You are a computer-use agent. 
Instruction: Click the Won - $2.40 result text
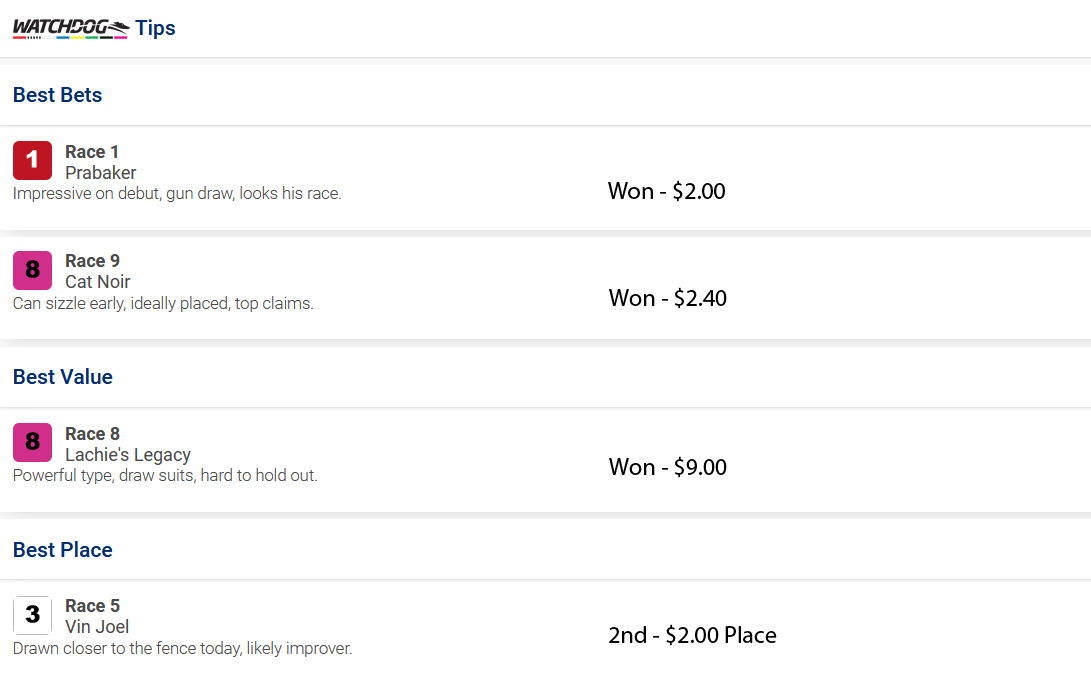coord(668,298)
